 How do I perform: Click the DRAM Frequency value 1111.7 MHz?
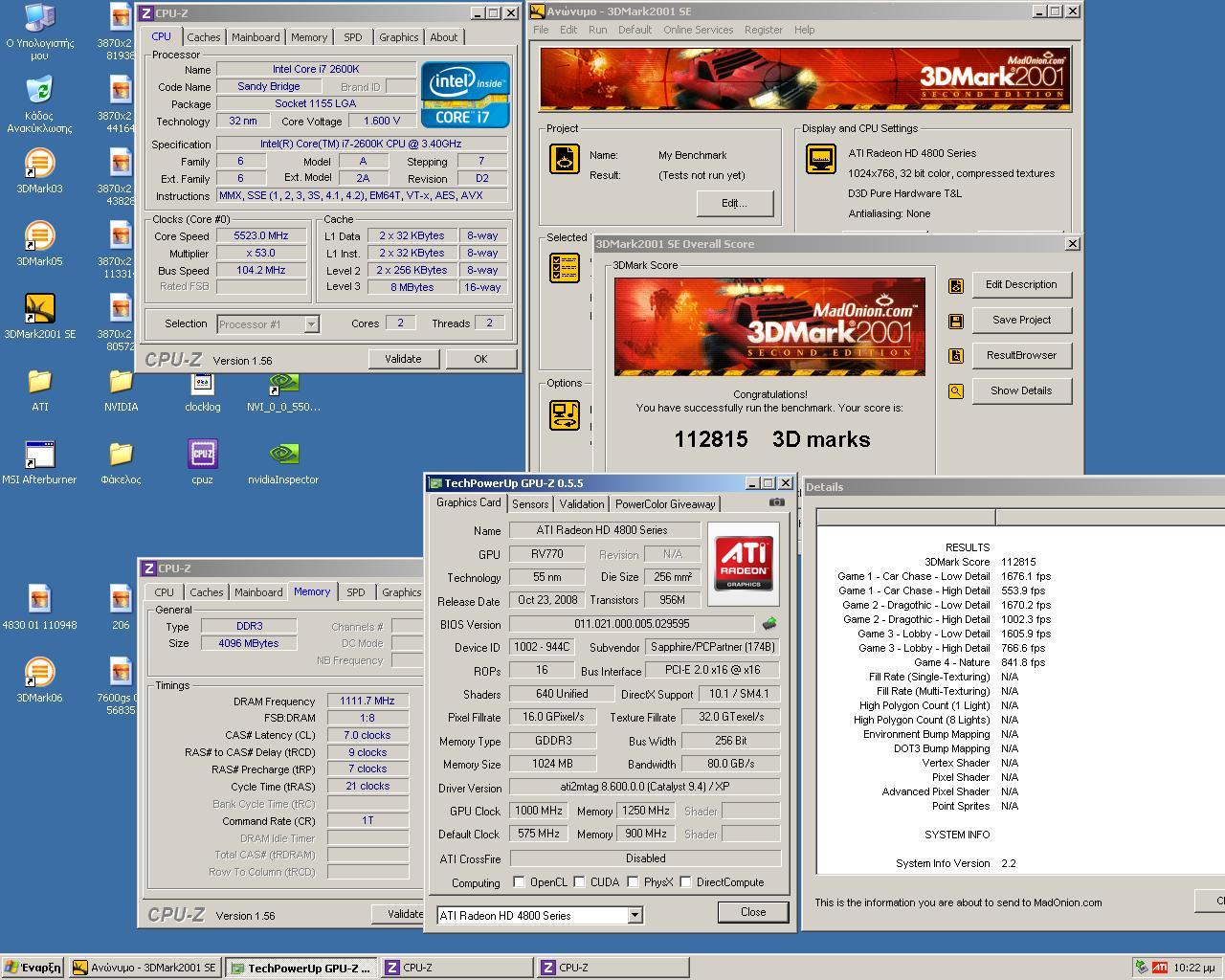(x=367, y=702)
